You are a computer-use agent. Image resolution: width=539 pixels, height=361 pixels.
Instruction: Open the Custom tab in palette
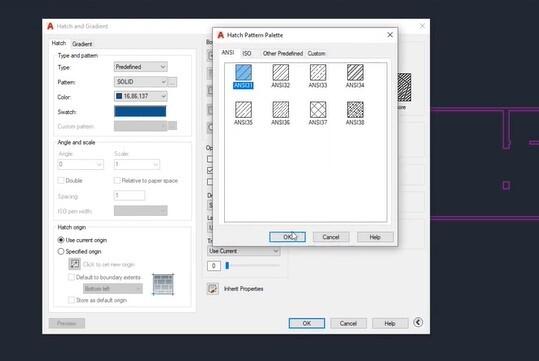(x=316, y=53)
